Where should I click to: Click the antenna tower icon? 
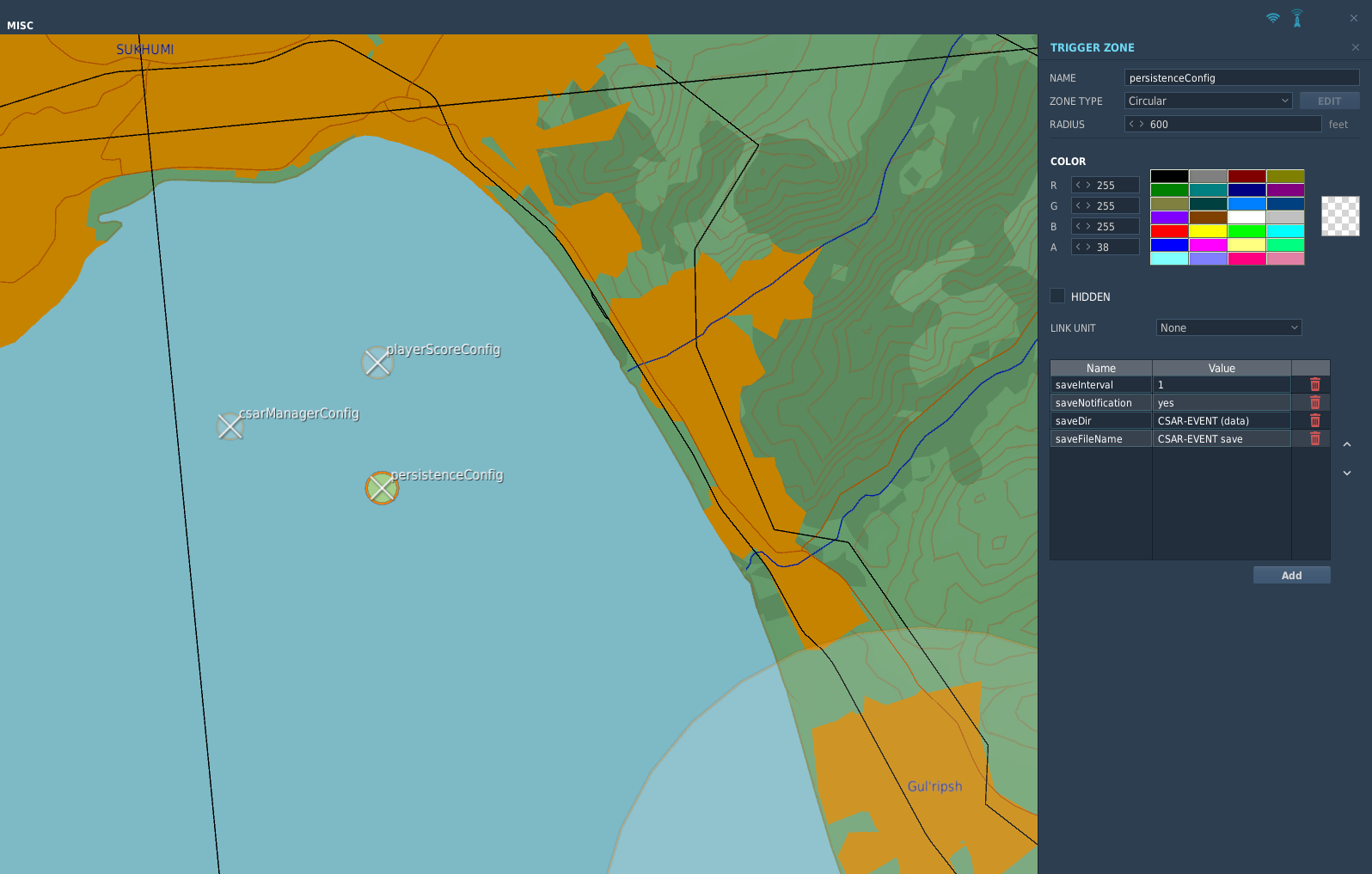(x=1297, y=18)
